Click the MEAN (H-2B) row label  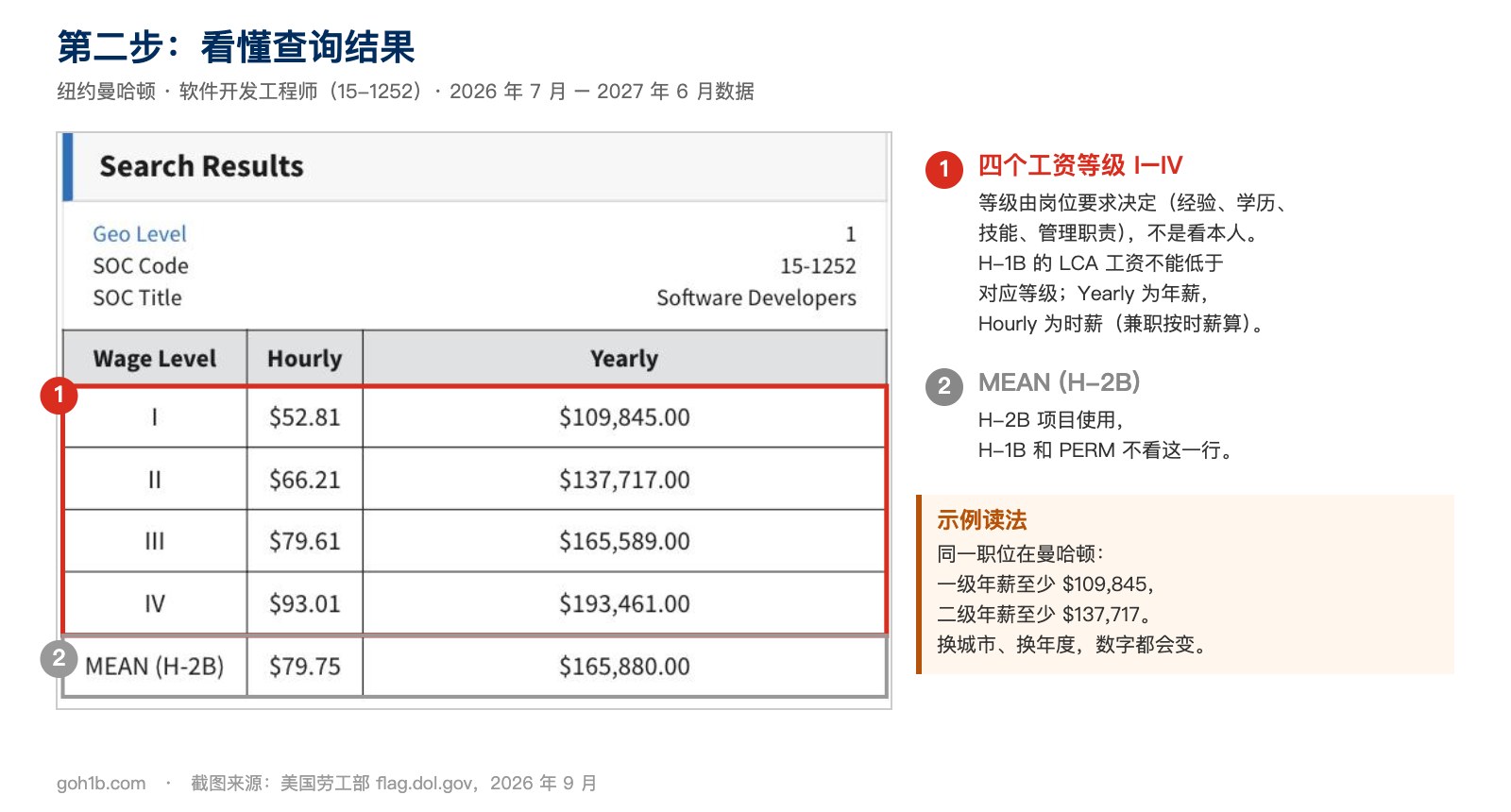pos(155,667)
